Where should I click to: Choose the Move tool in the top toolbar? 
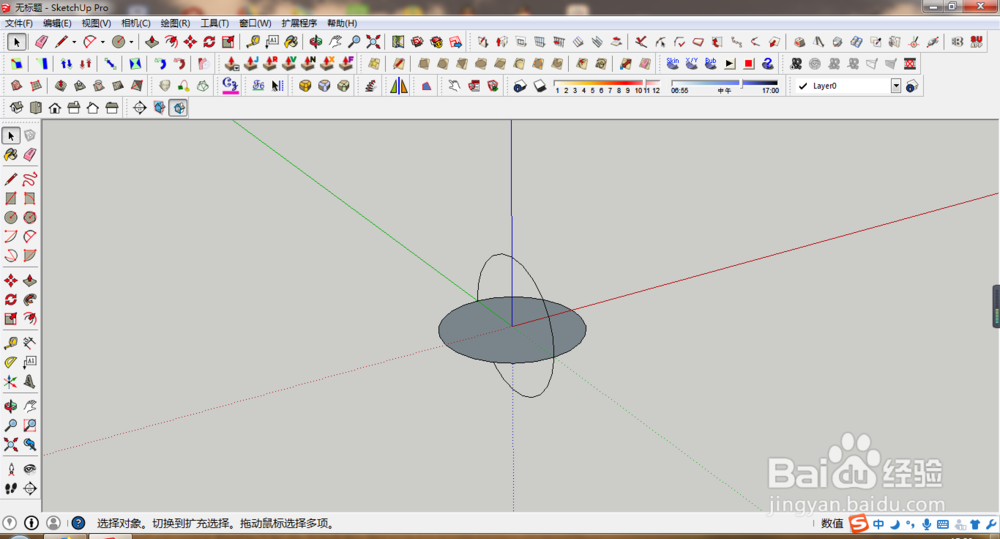190,42
